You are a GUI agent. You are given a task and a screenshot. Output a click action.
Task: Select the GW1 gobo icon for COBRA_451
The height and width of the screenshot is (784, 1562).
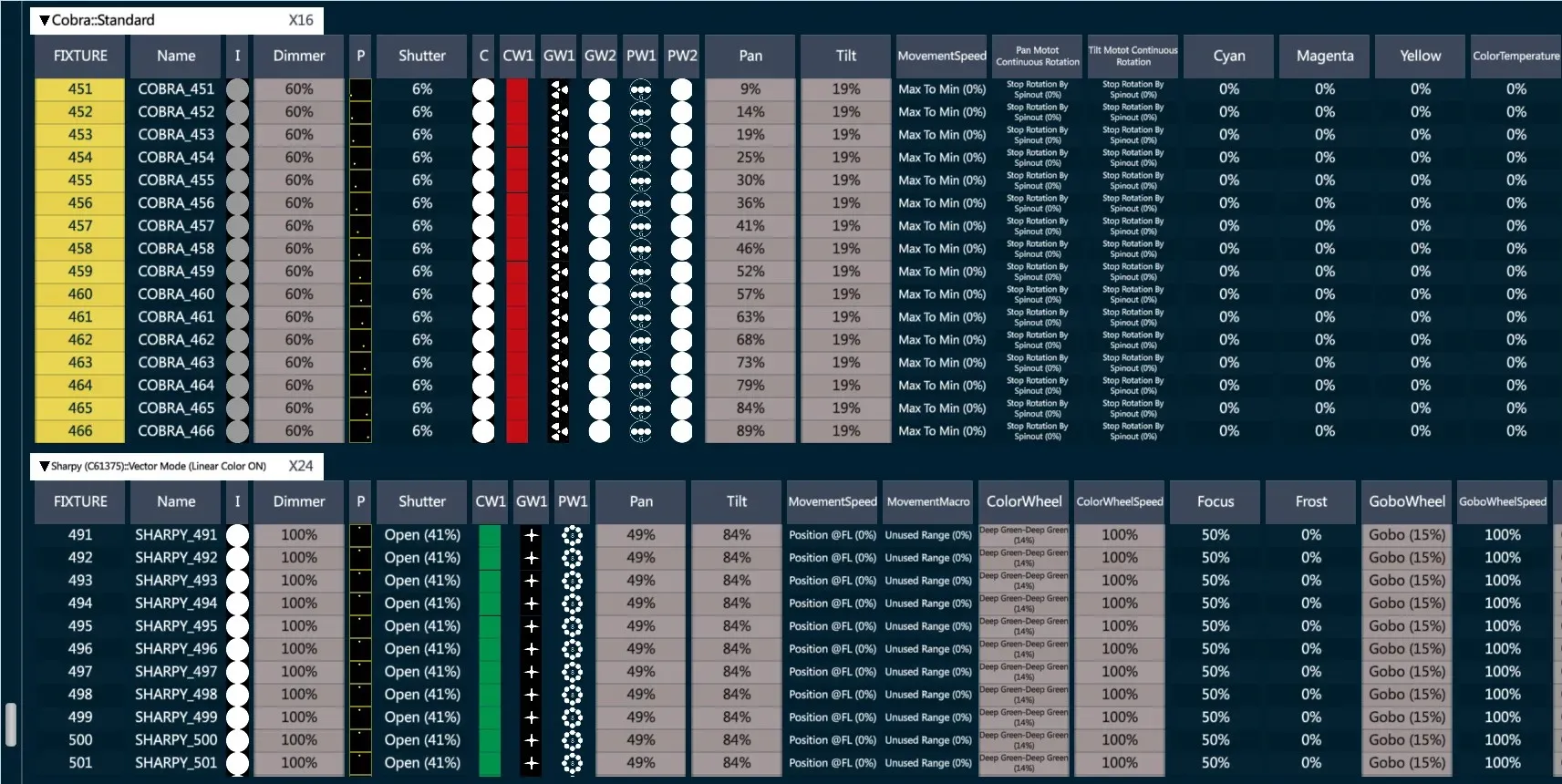tap(559, 89)
